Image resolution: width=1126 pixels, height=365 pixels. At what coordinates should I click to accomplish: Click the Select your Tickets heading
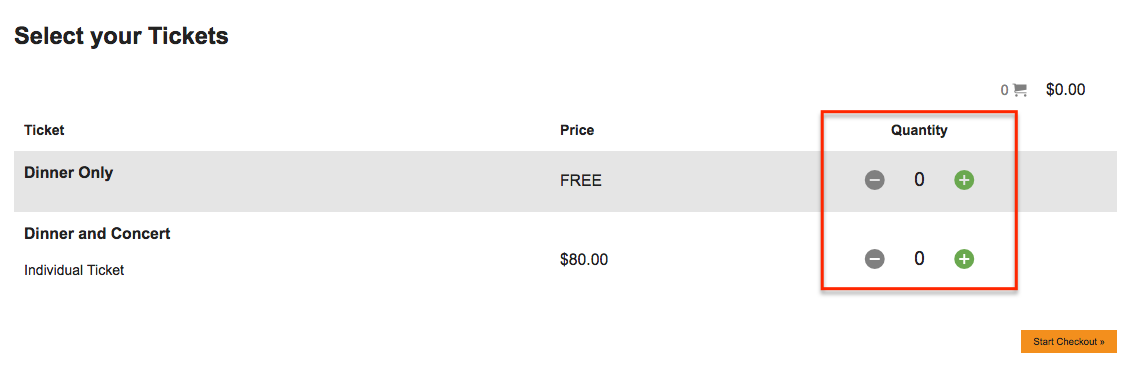click(121, 35)
